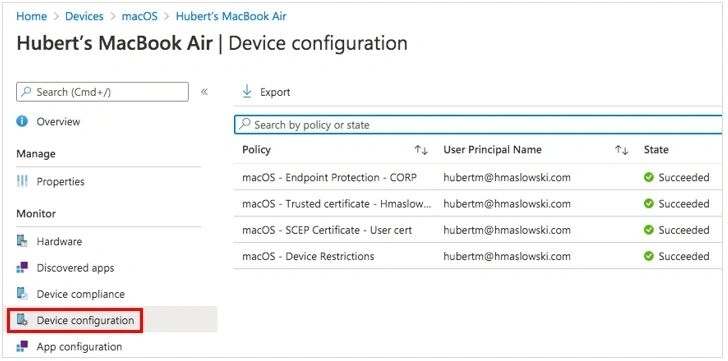728x361 pixels.
Task: Open macOS - SCEP Certificate - User cert
Action: coord(327,230)
